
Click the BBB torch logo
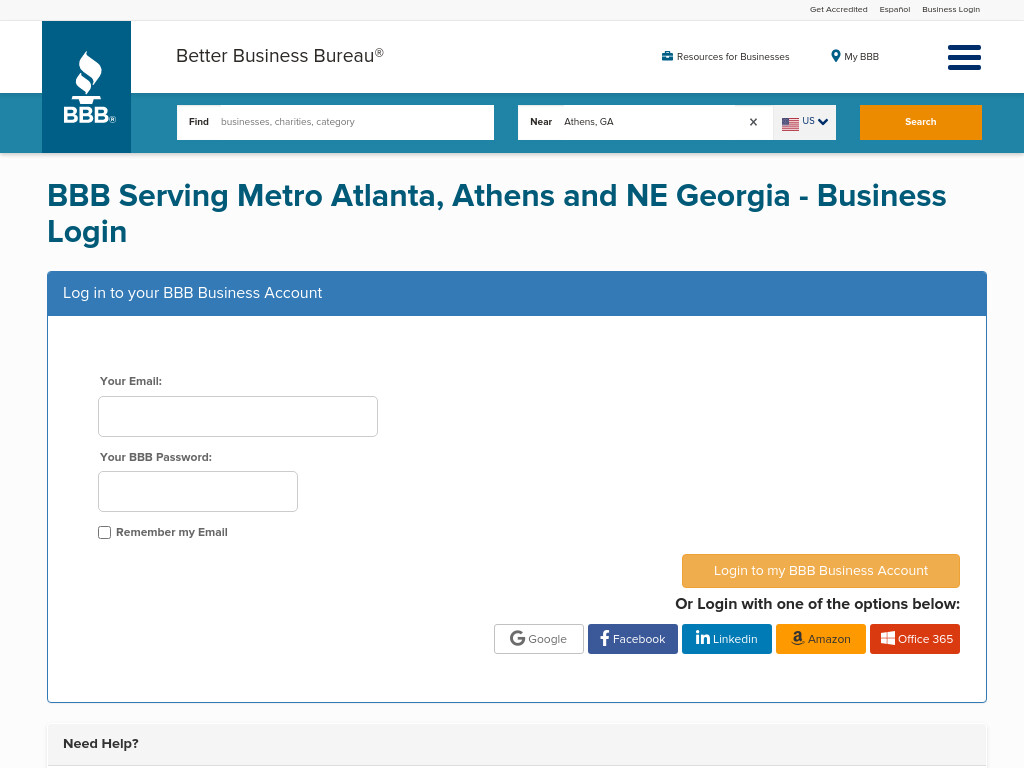[86, 87]
